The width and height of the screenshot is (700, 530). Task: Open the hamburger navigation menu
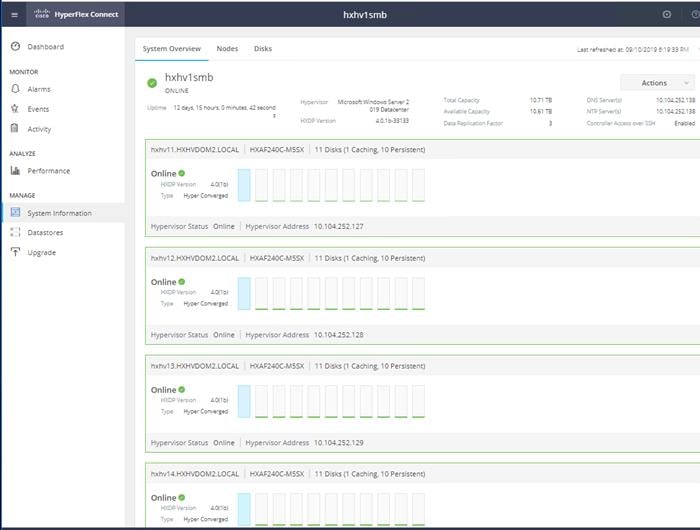click(14, 15)
